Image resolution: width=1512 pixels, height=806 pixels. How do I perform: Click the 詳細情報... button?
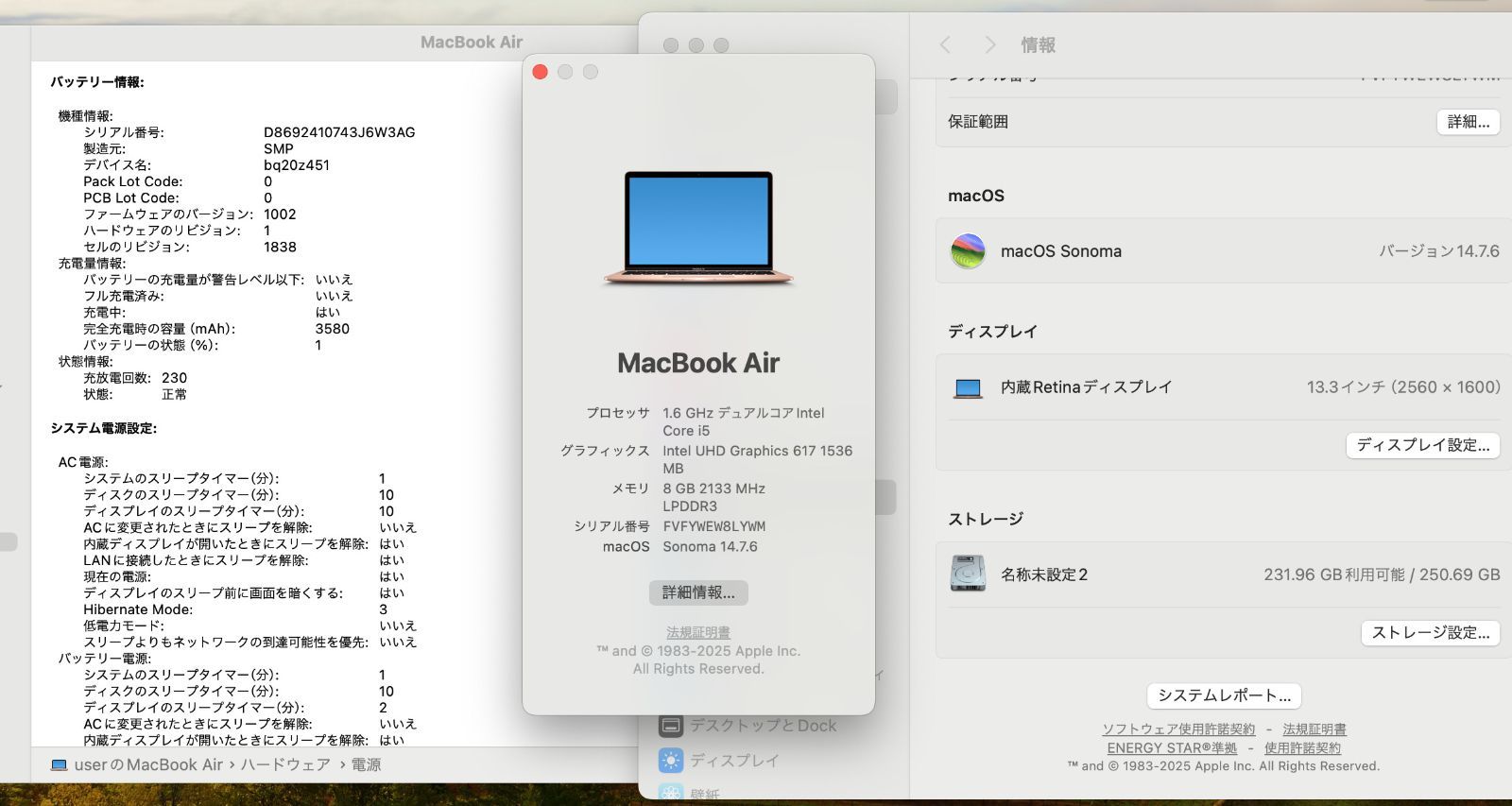tap(698, 592)
